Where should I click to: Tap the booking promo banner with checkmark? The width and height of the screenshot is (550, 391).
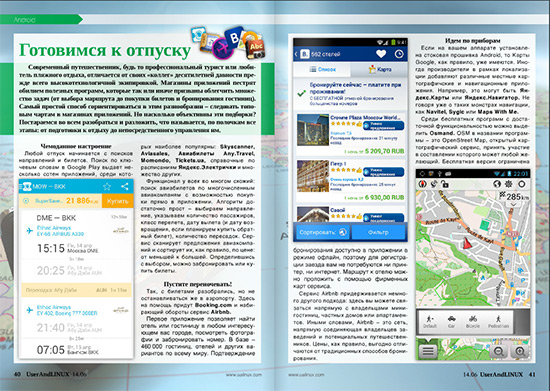[350, 94]
